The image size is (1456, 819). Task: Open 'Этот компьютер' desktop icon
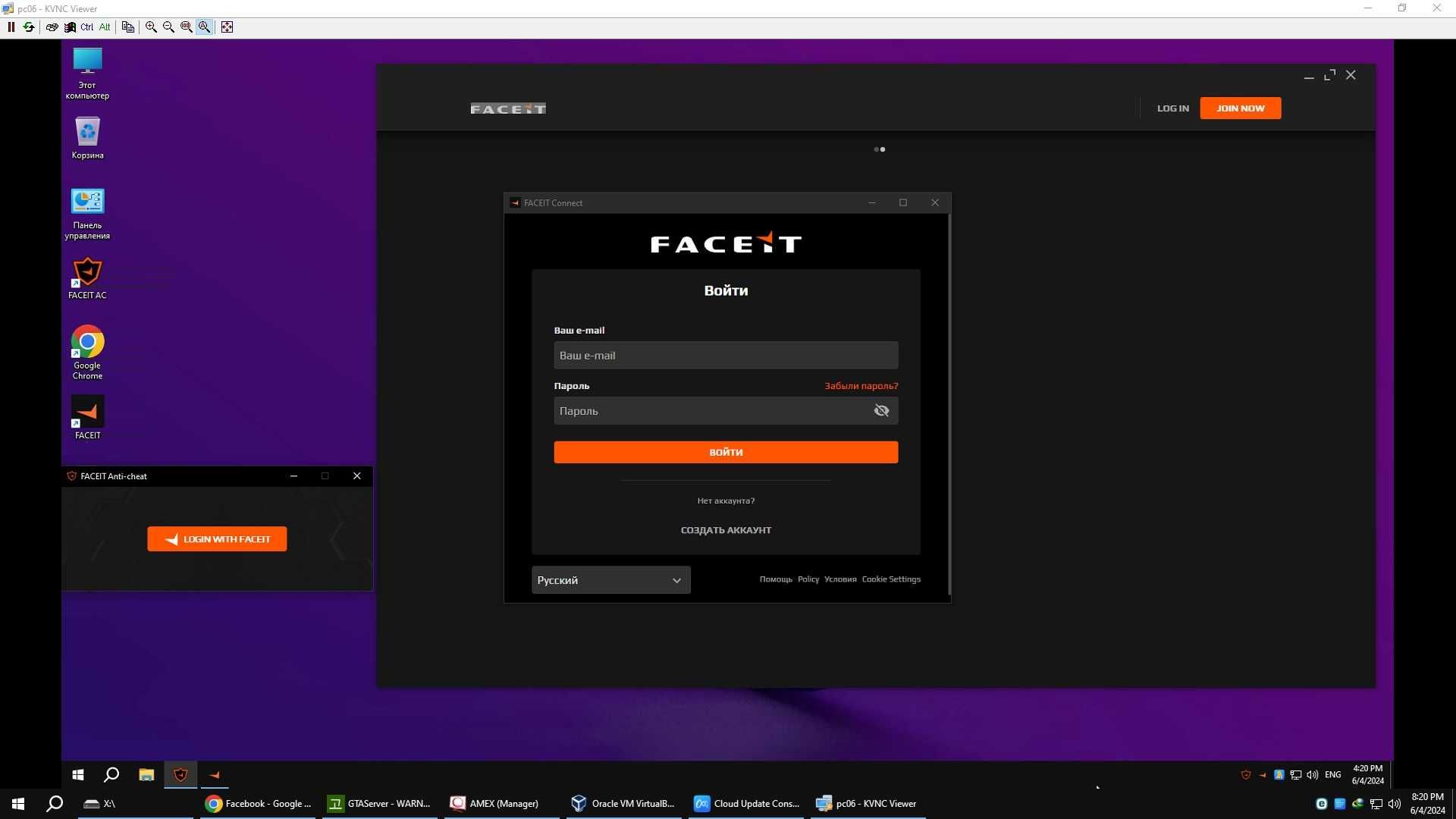pos(87,73)
